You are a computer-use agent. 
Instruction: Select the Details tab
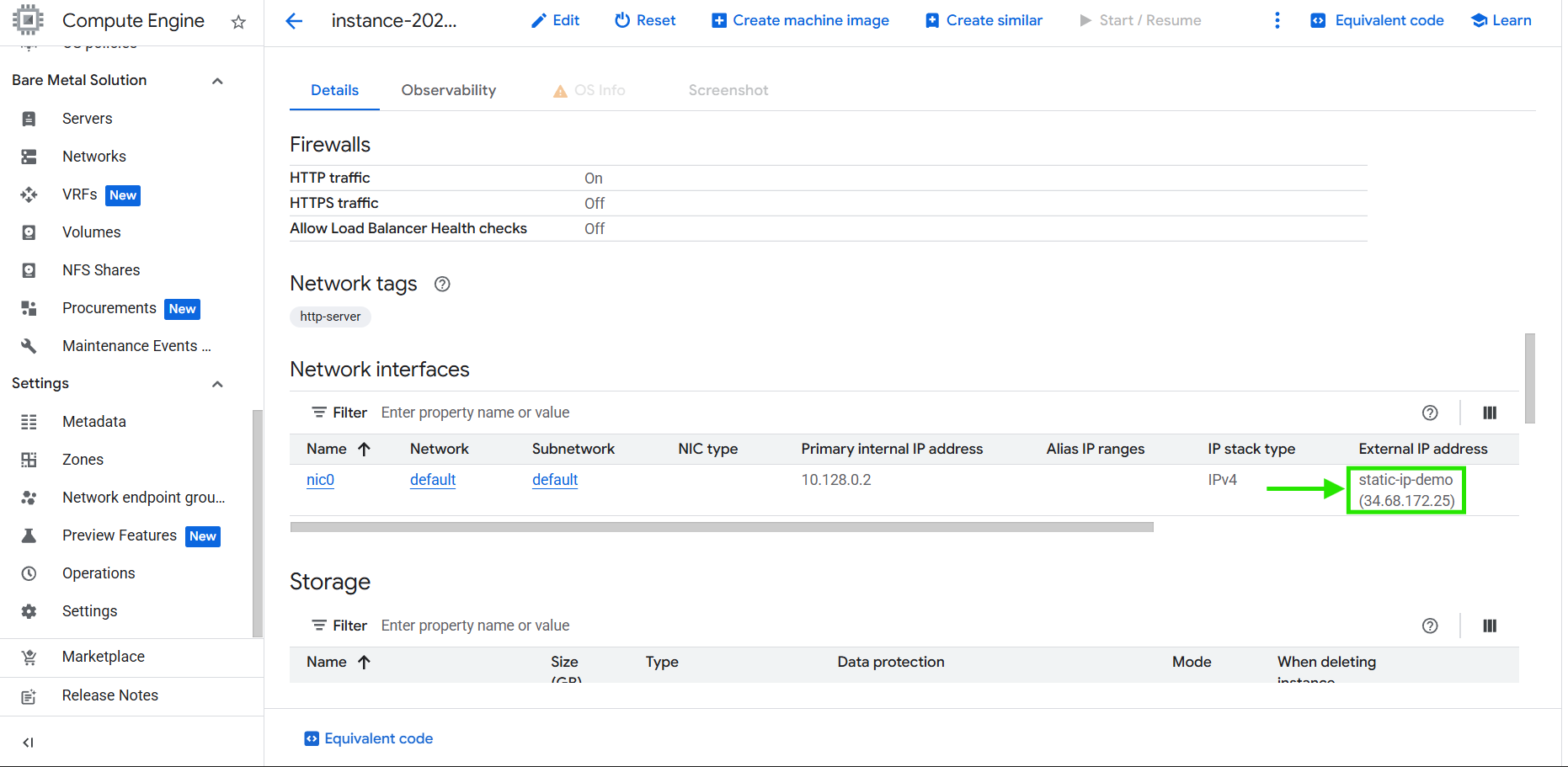[334, 90]
